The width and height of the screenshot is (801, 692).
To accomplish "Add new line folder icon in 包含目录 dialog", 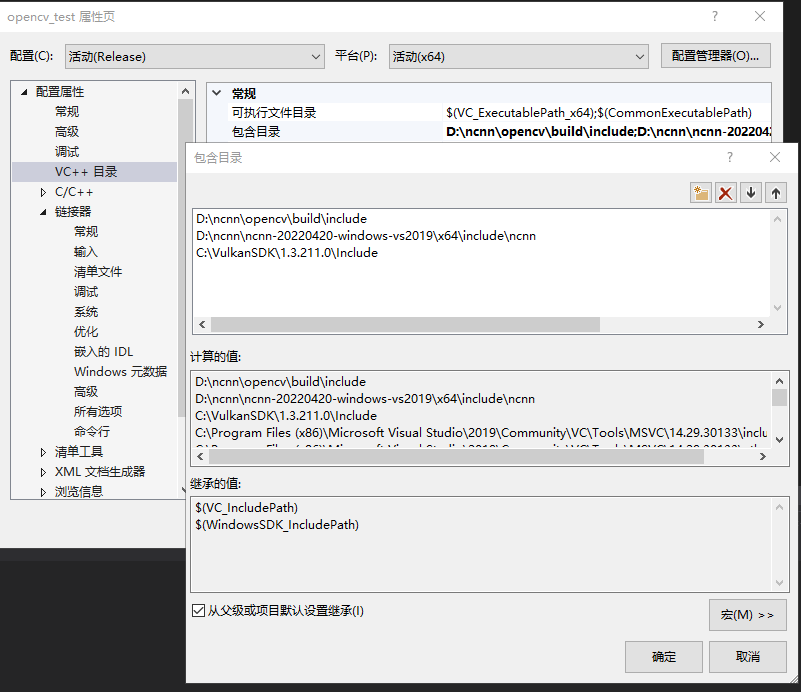I will click(701, 193).
